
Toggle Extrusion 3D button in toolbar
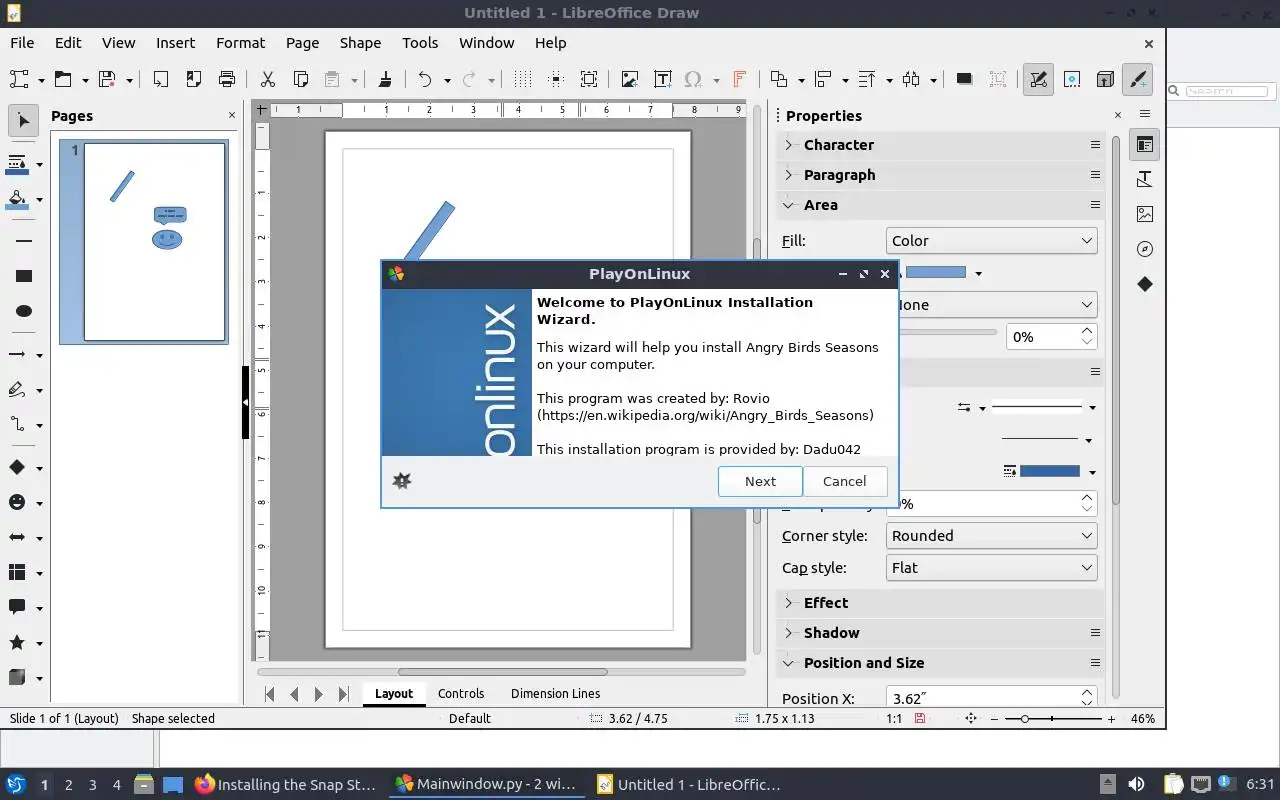pos(1105,80)
